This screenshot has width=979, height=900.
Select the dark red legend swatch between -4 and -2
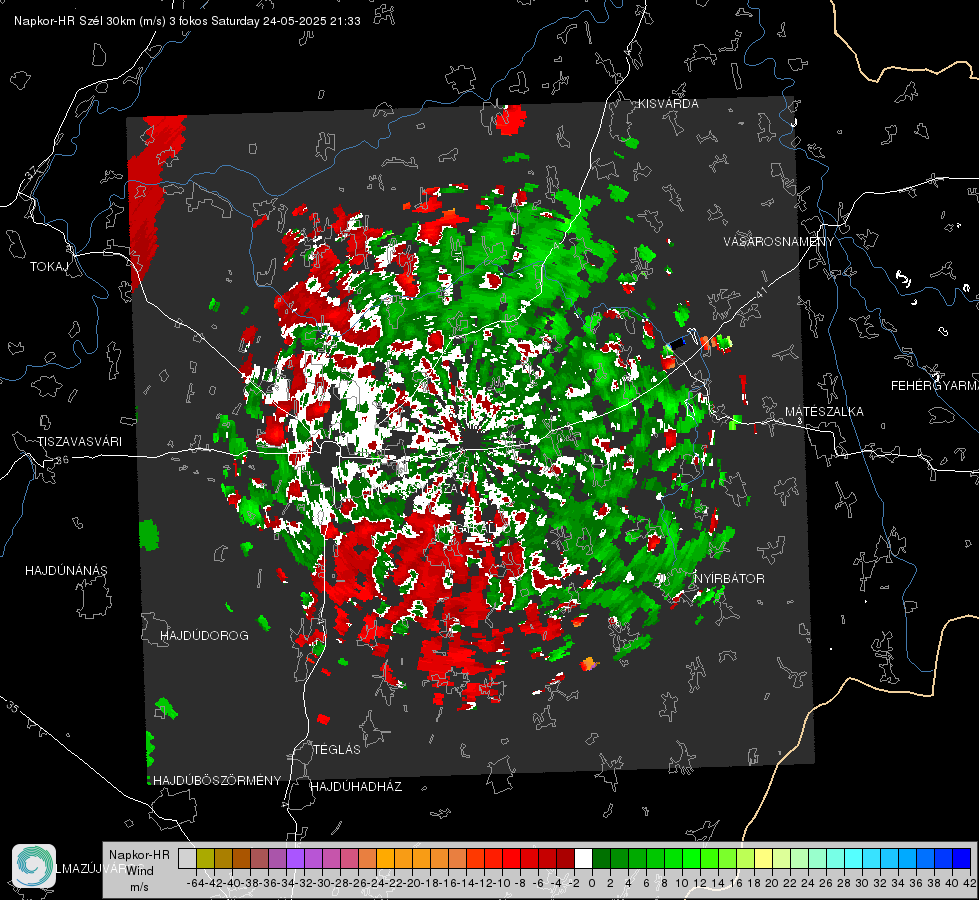pos(566,859)
